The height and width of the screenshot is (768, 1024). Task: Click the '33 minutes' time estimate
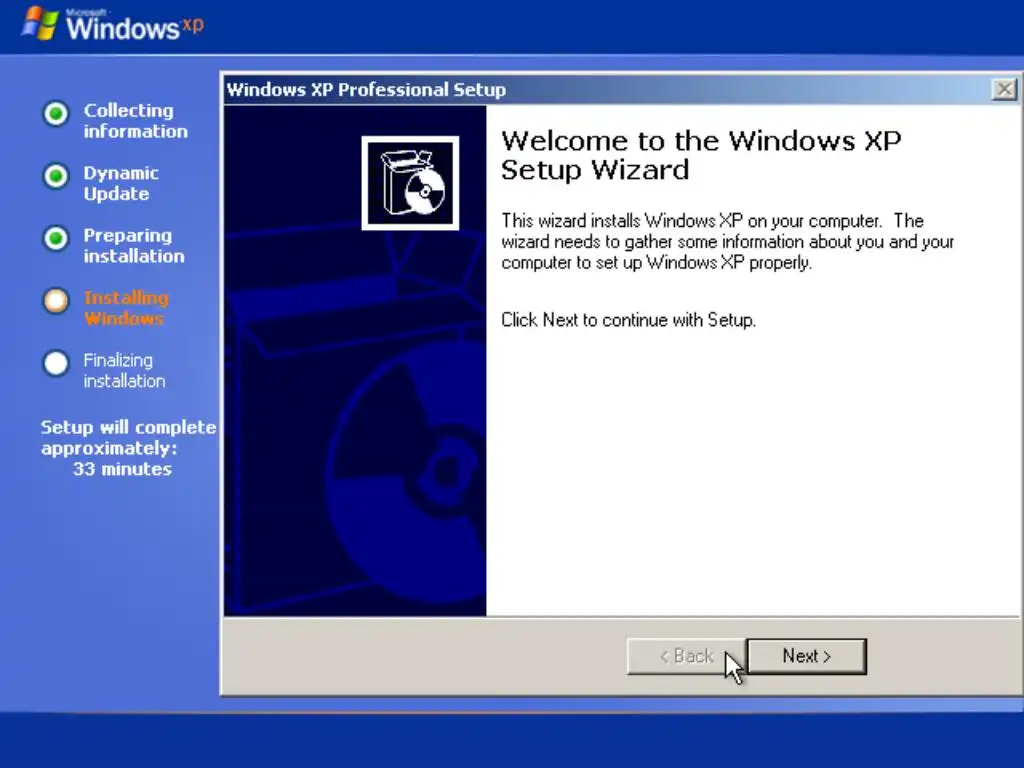[x=122, y=469]
